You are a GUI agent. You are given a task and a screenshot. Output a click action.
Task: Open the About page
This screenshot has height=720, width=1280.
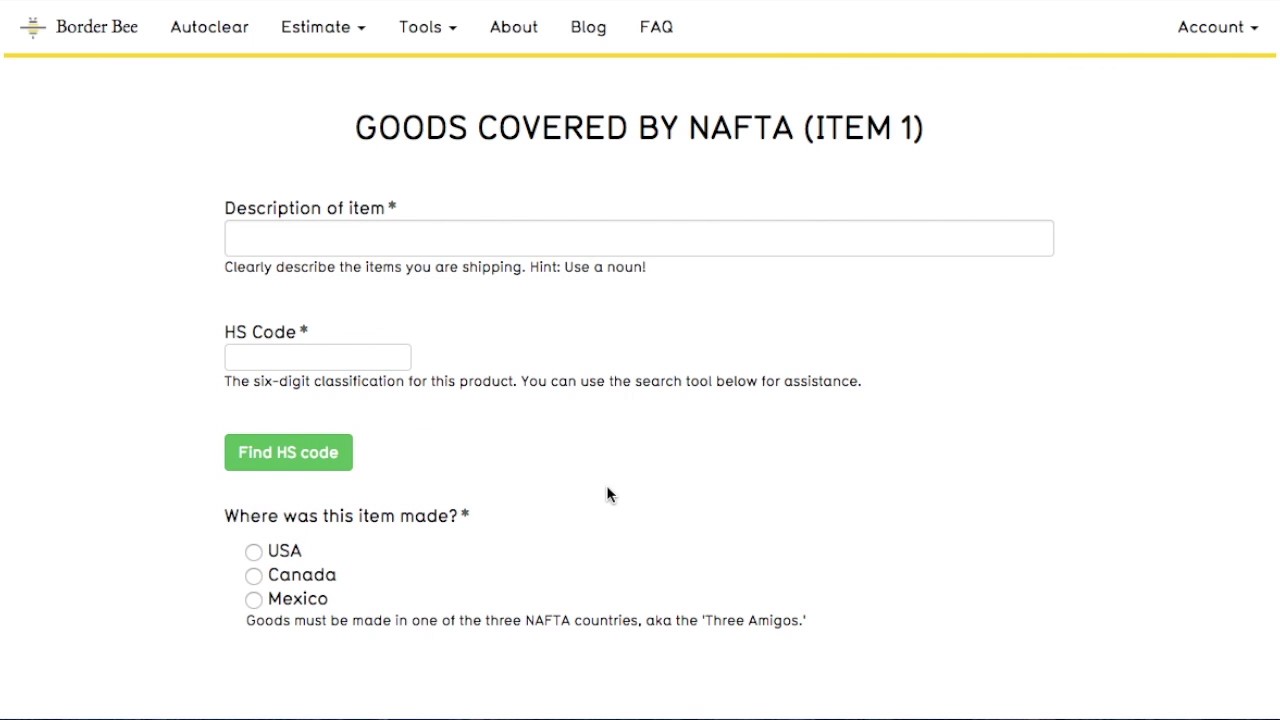pyautogui.click(x=514, y=27)
